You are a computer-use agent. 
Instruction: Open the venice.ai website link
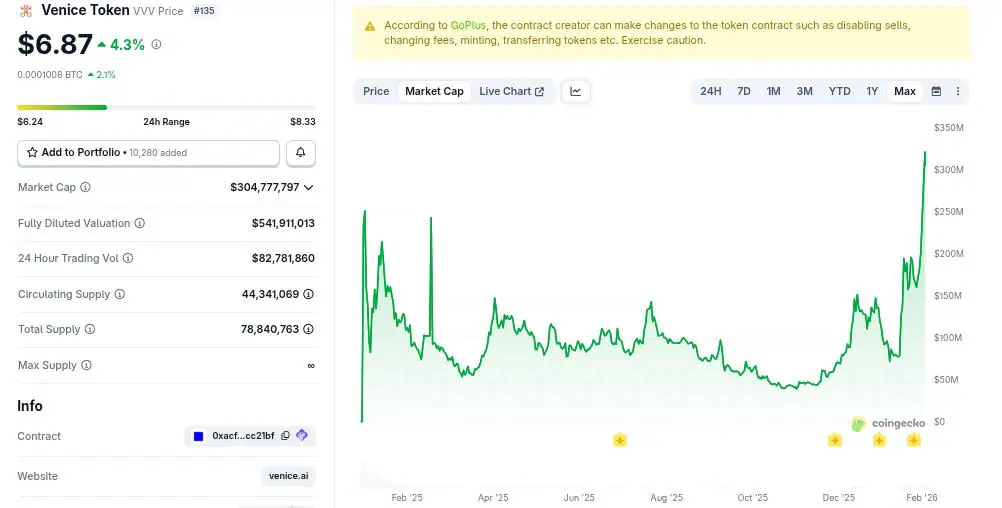click(289, 476)
